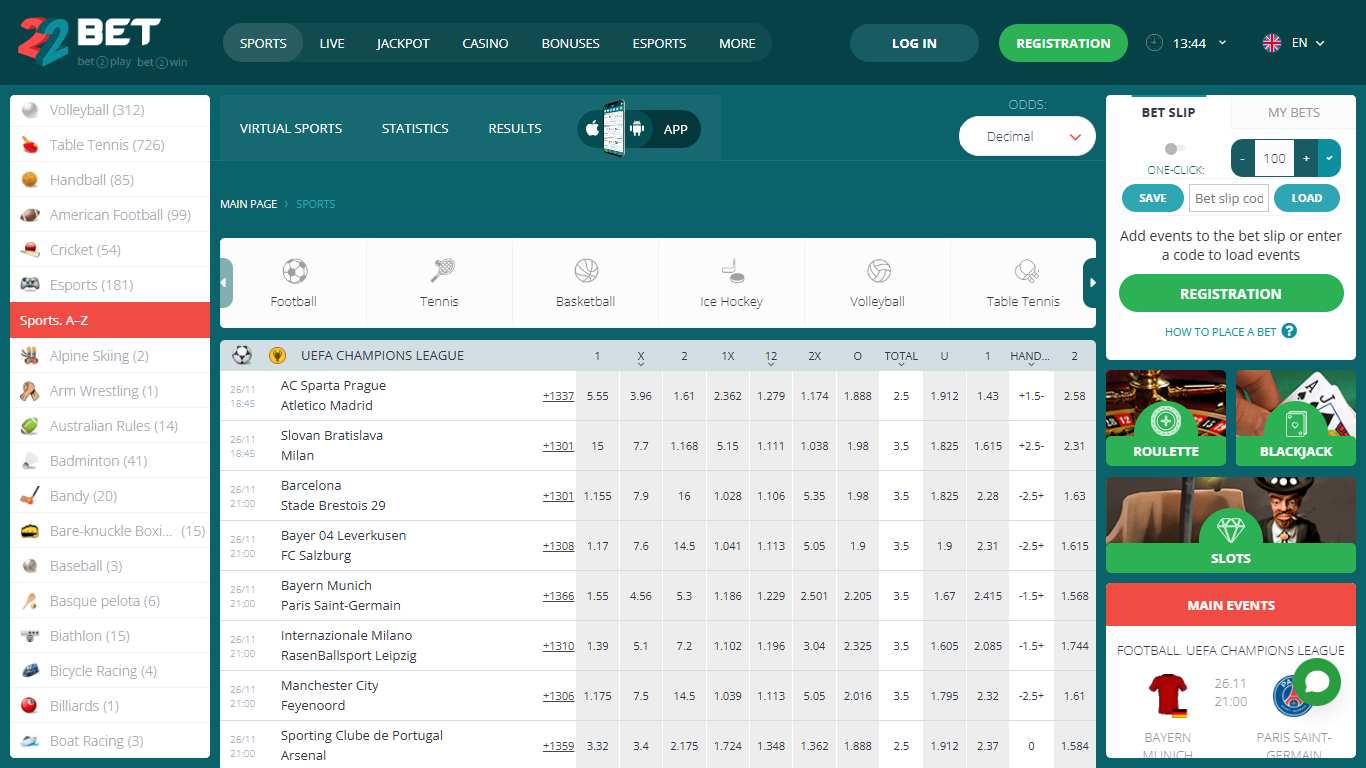Click the LOG IN button
Screen dimensions: 1366x768
(x=914, y=43)
